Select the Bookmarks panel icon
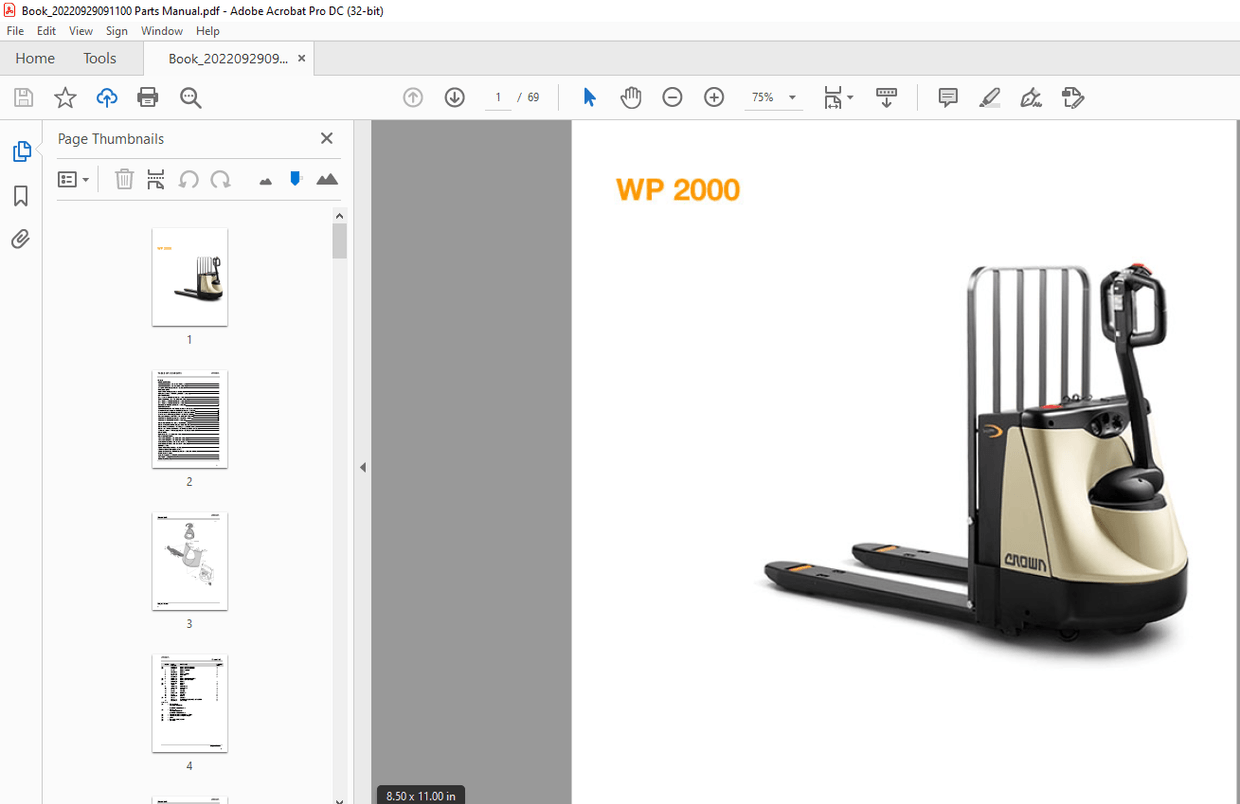 coord(21,195)
